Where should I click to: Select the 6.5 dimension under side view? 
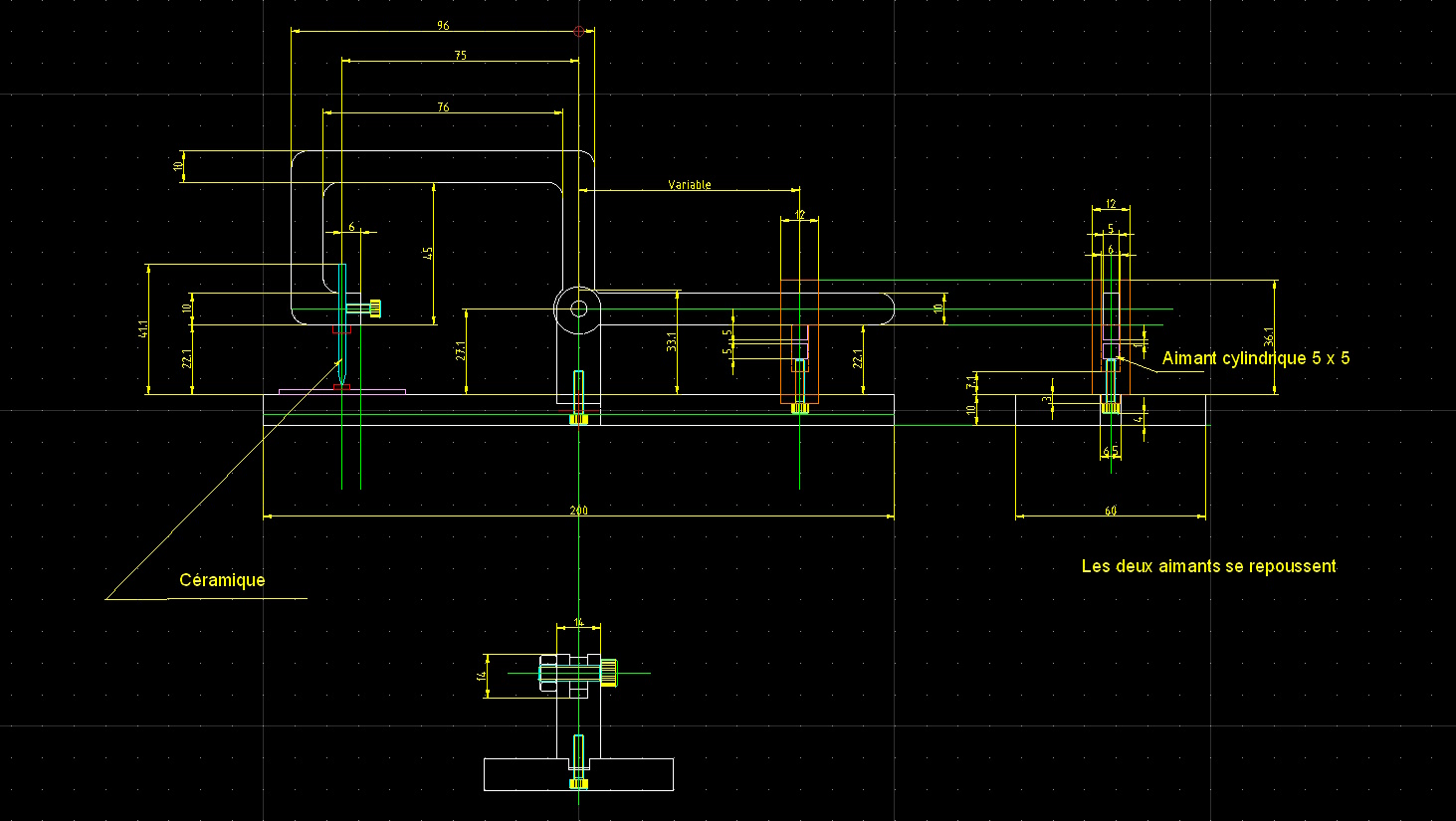[1112, 451]
